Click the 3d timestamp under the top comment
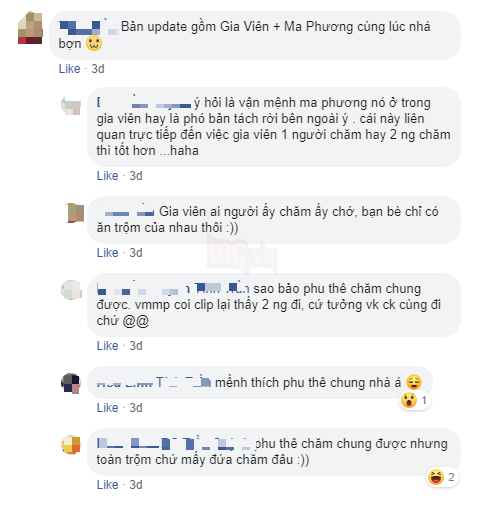This screenshot has width=483, height=508. (98, 69)
